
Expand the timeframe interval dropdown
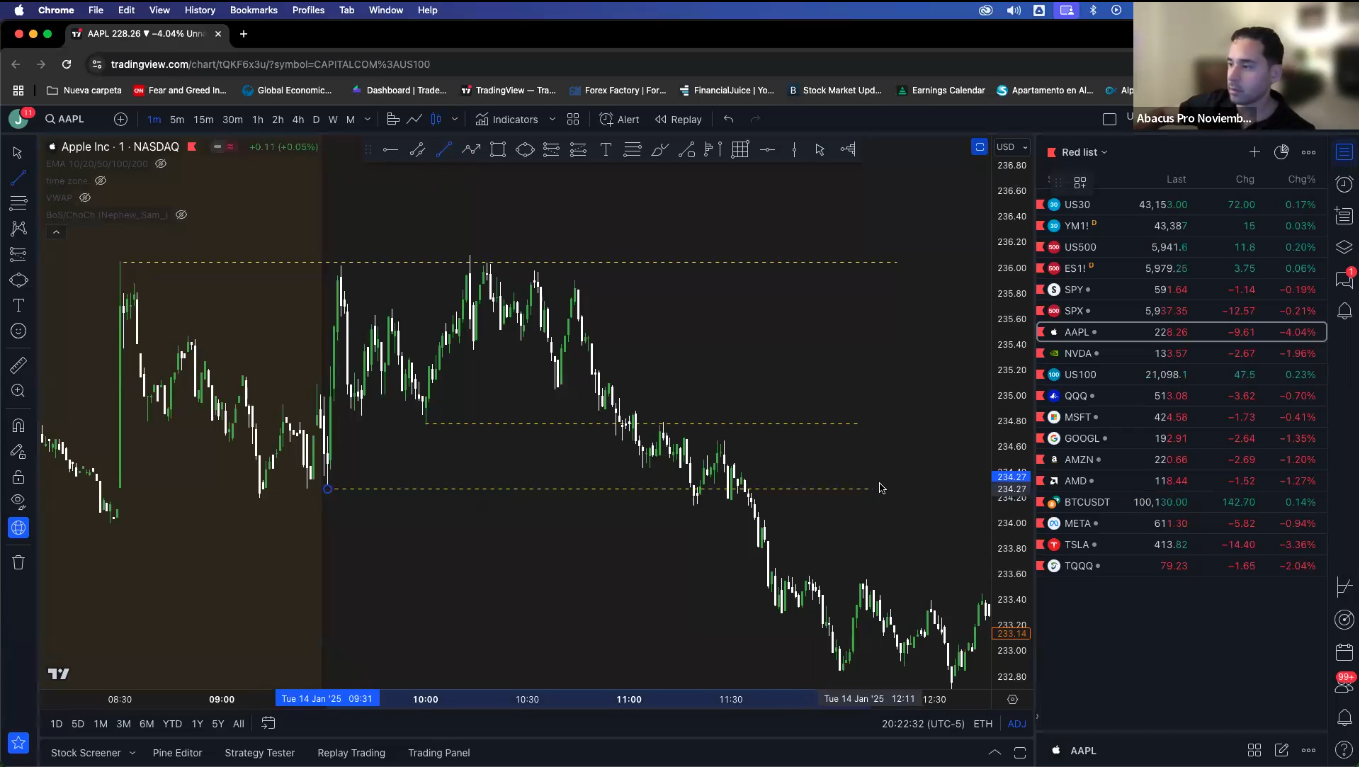click(367, 119)
